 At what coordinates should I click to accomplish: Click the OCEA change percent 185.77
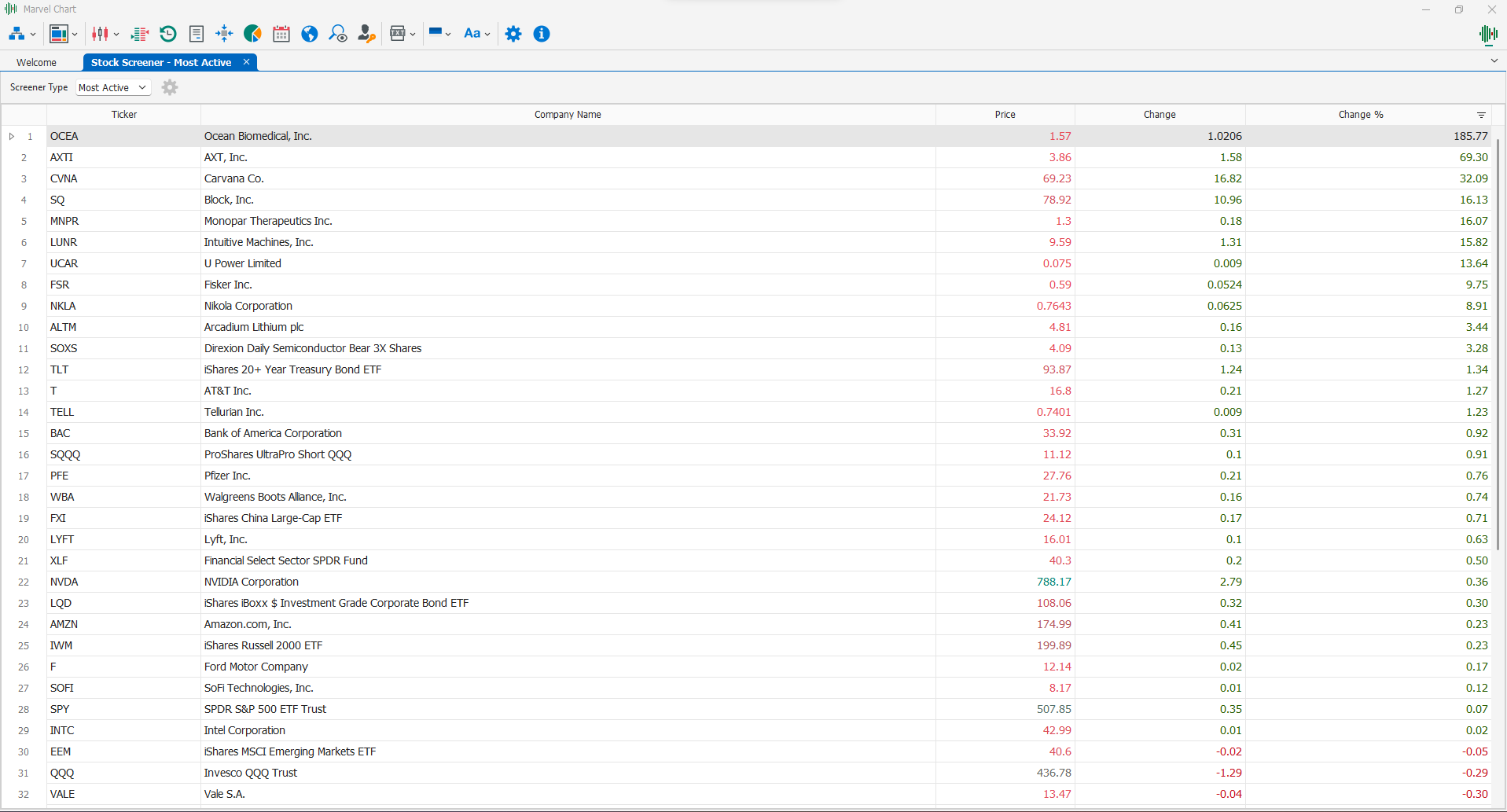(x=1470, y=136)
